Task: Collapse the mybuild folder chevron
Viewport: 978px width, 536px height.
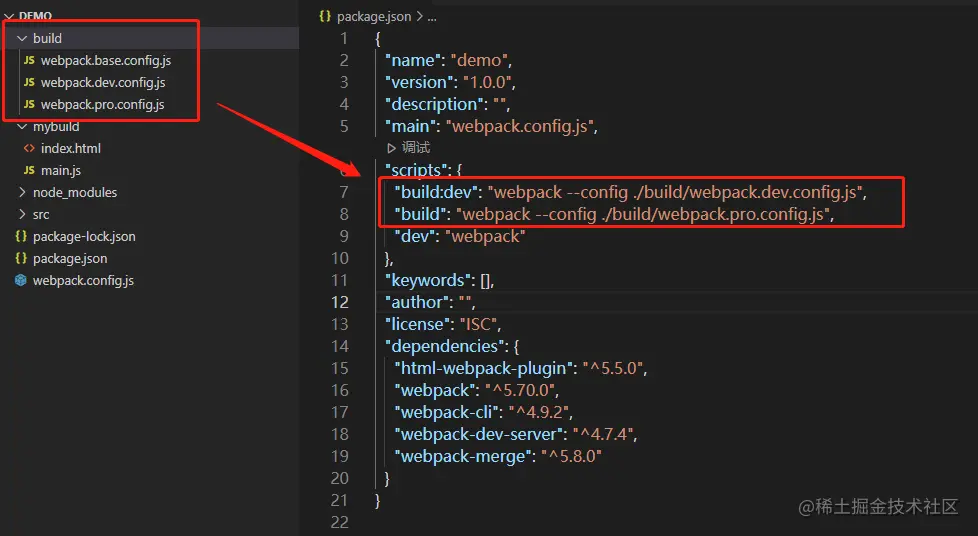Action: [22, 127]
